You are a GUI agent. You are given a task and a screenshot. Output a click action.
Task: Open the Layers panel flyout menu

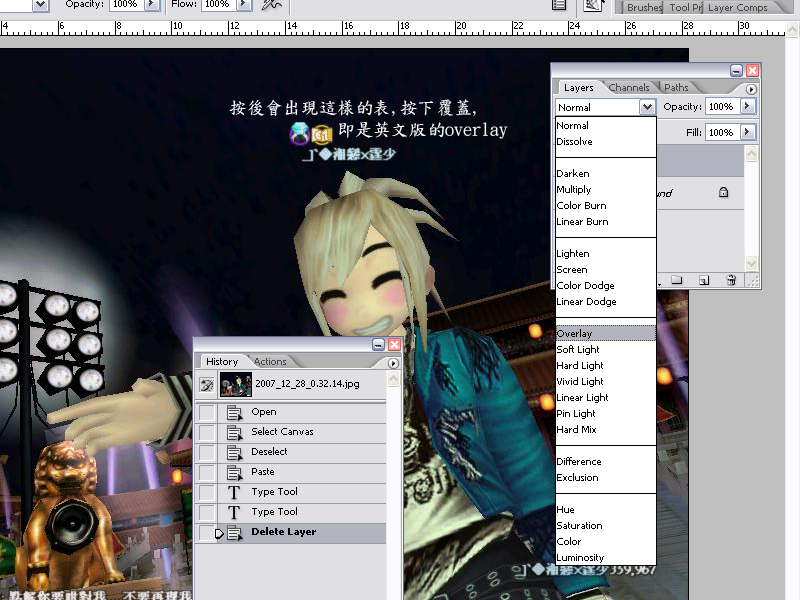click(751, 89)
